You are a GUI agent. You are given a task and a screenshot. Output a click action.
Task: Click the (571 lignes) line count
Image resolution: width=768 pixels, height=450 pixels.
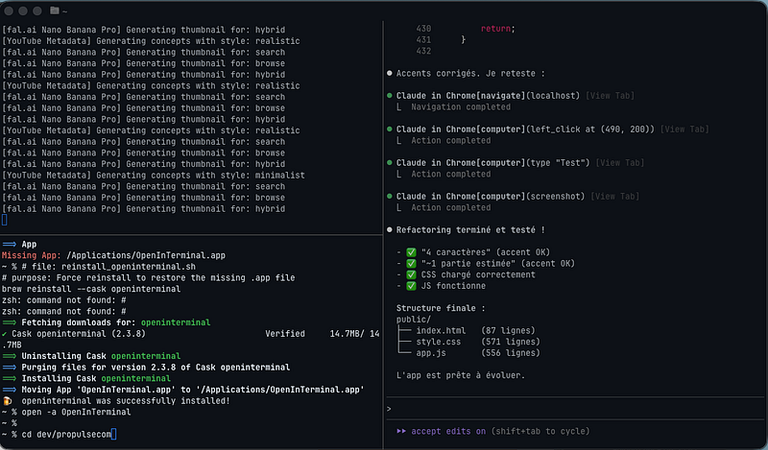pos(510,342)
